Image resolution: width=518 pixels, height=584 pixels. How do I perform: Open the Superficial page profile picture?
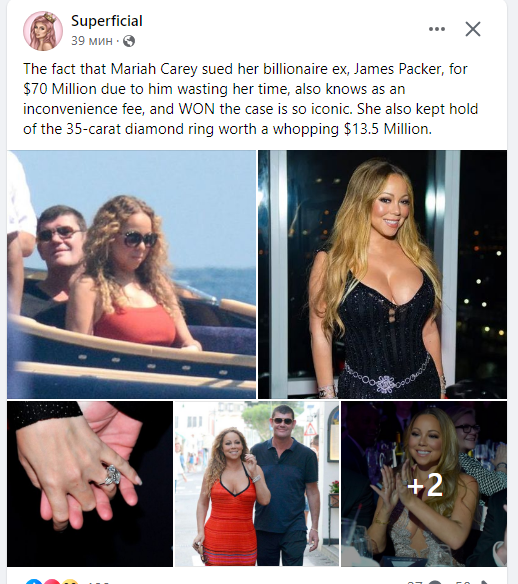(x=43, y=31)
